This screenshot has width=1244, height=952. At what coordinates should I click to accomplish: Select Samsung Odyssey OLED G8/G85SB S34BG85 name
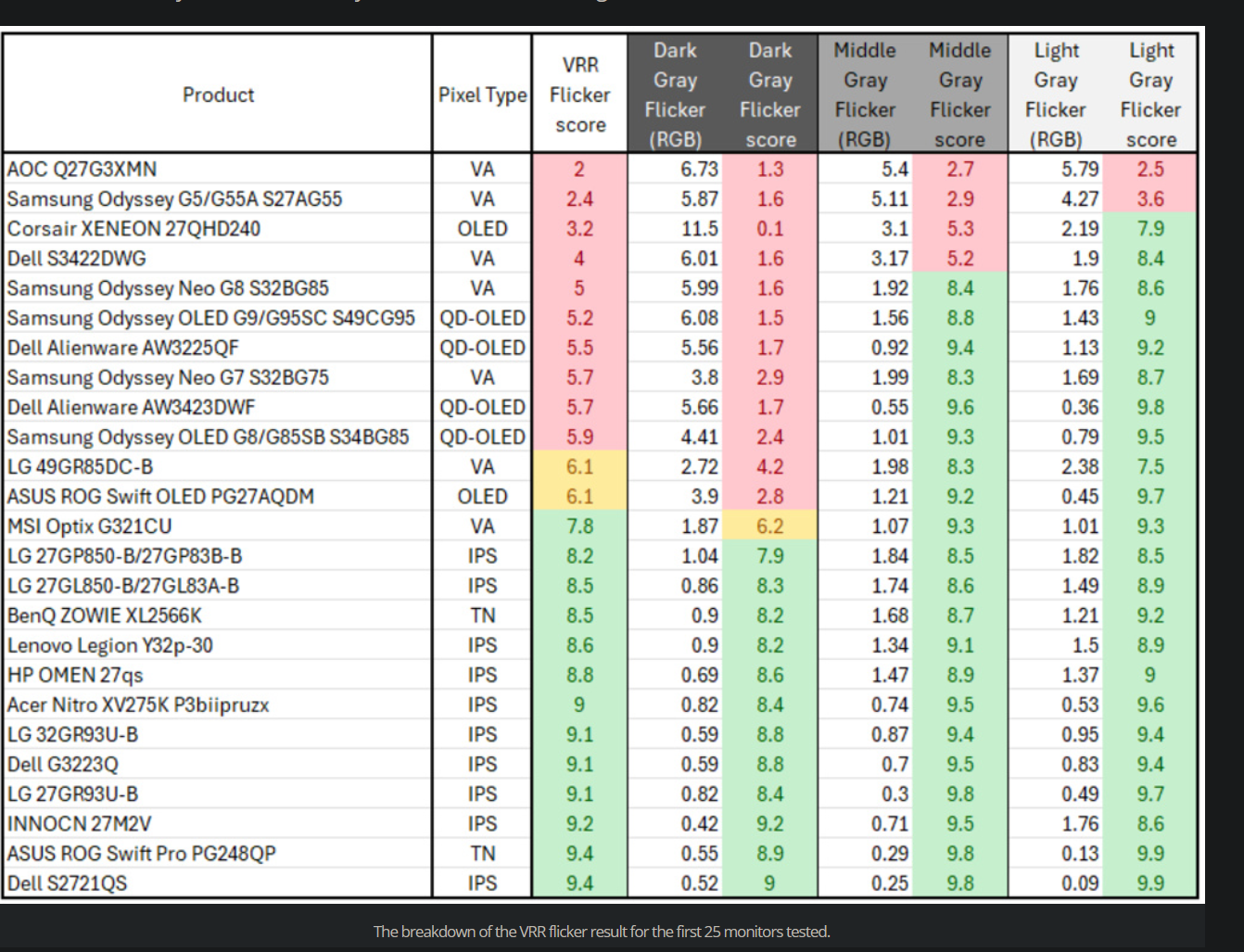208,437
